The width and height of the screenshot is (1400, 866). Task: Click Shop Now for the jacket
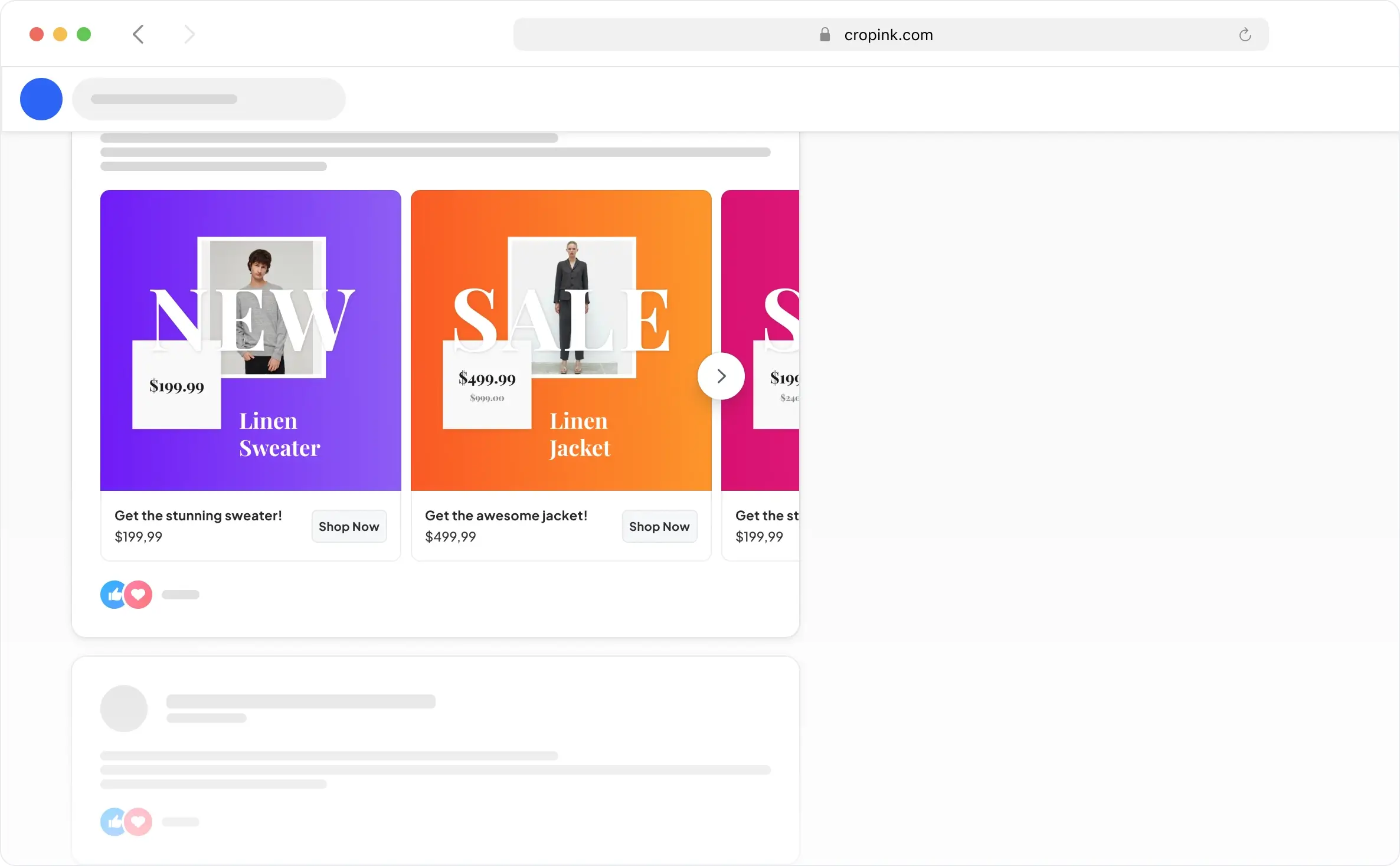[659, 526]
